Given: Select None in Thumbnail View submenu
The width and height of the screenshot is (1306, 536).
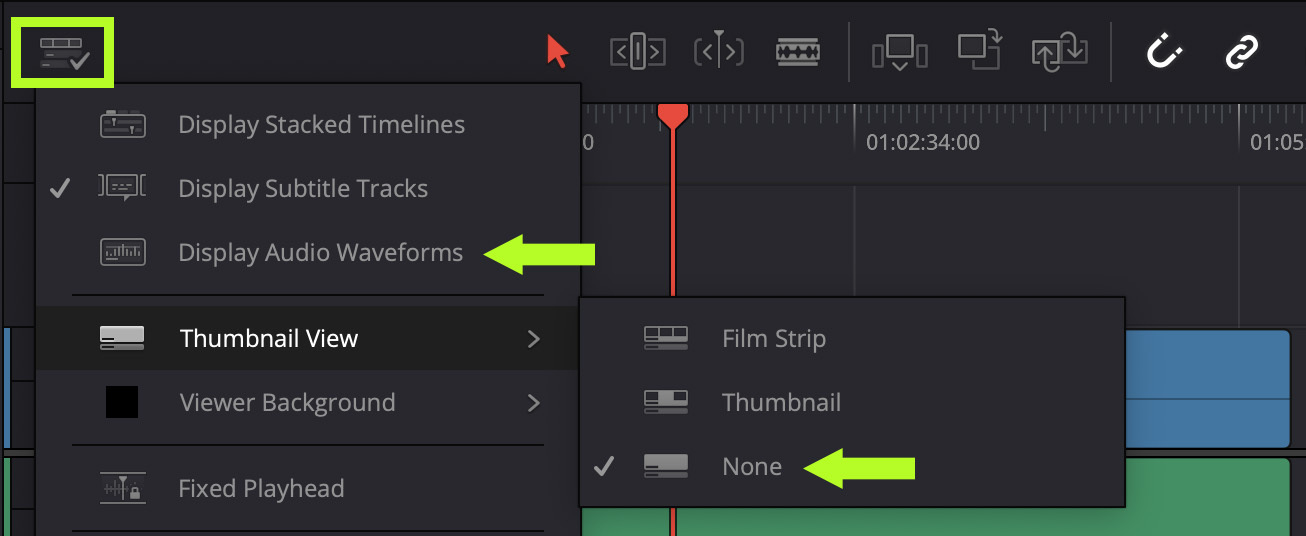Looking at the screenshot, I should click(751, 467).
